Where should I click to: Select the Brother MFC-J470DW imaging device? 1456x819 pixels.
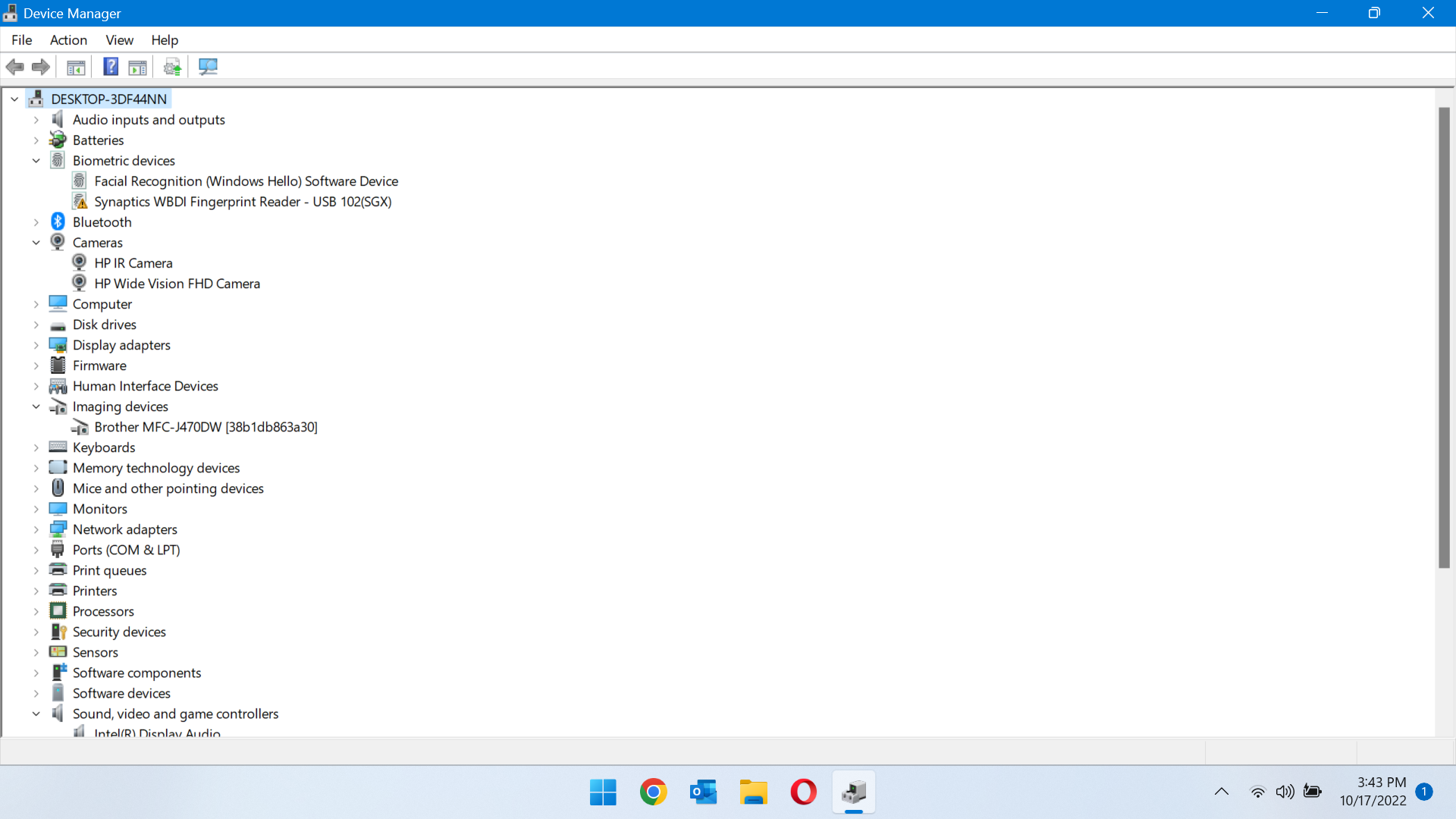tap(206, 427)
